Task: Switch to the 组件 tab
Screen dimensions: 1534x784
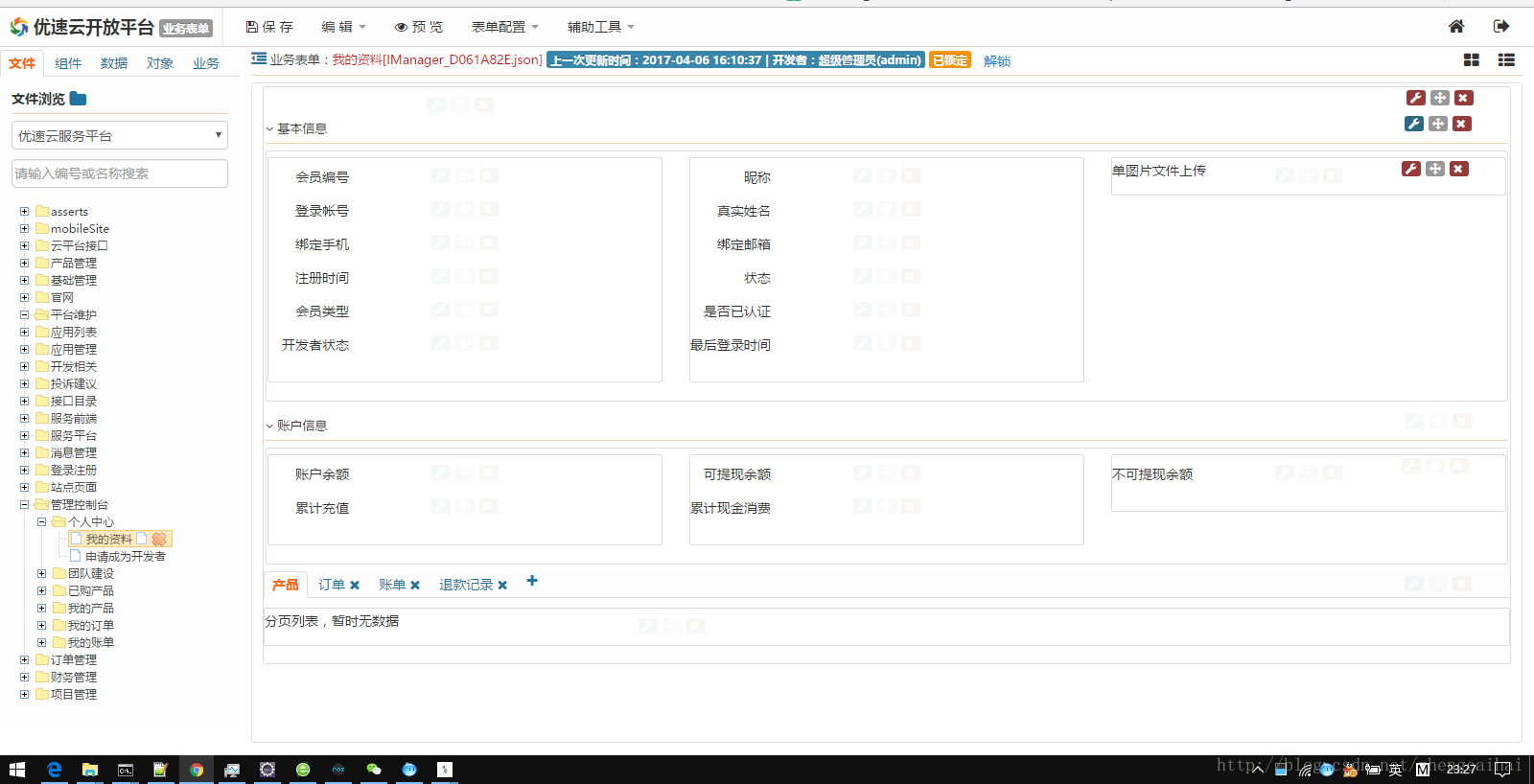Action: 68,63
